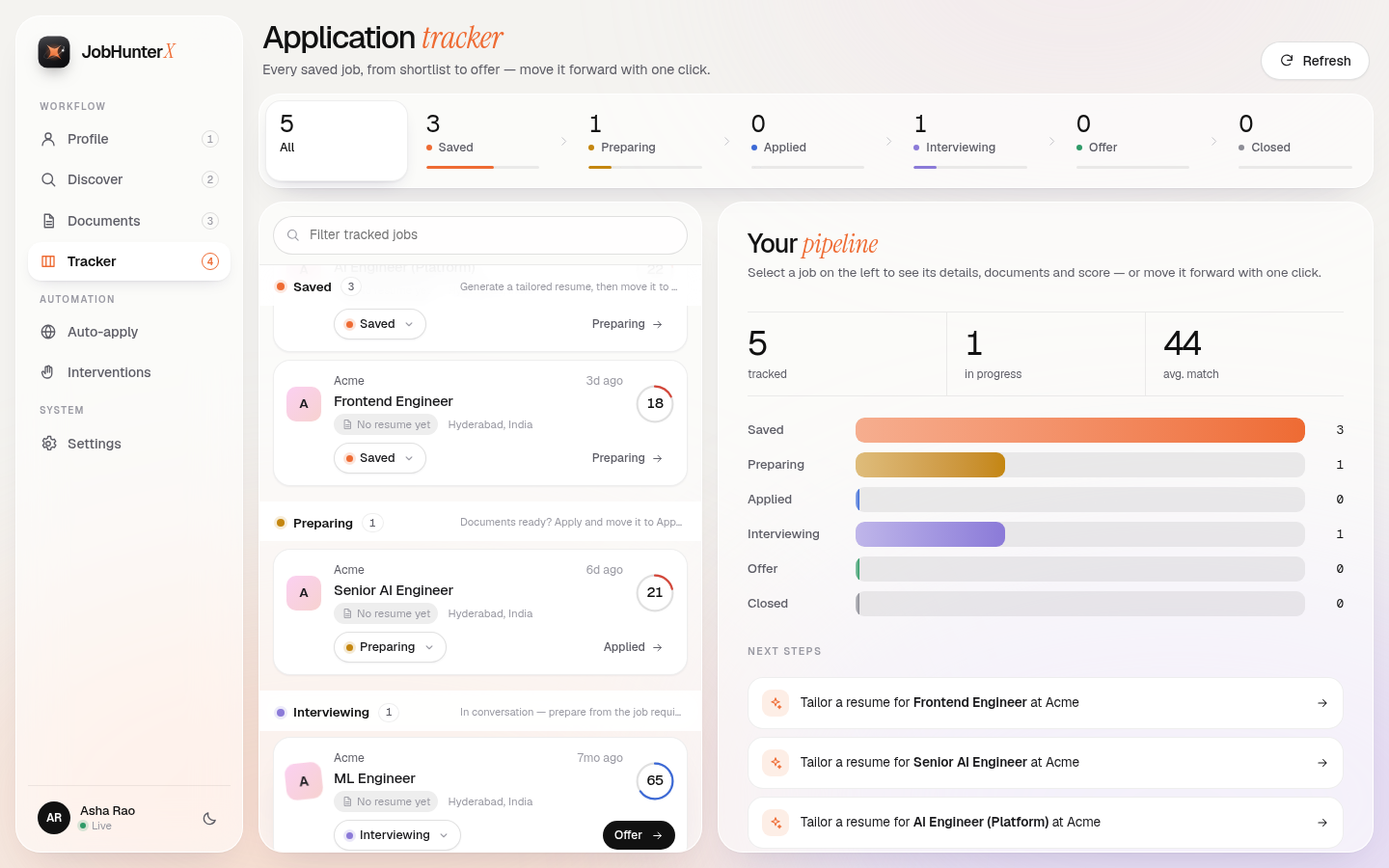
Task: Open the Senior AI Engineer job card
Action: click(x=480, y=611)
